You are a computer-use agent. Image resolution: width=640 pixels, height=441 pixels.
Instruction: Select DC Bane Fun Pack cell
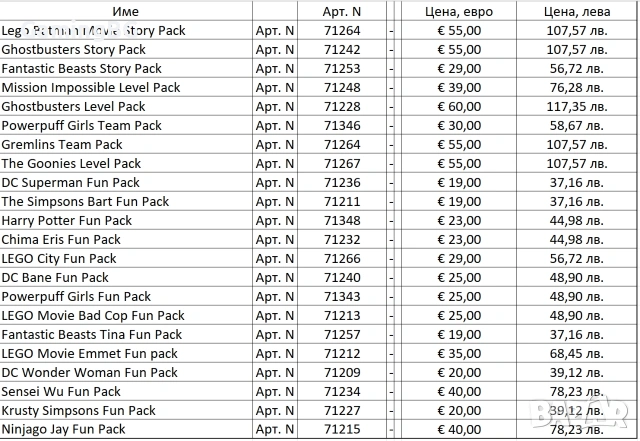pos(126,277)
